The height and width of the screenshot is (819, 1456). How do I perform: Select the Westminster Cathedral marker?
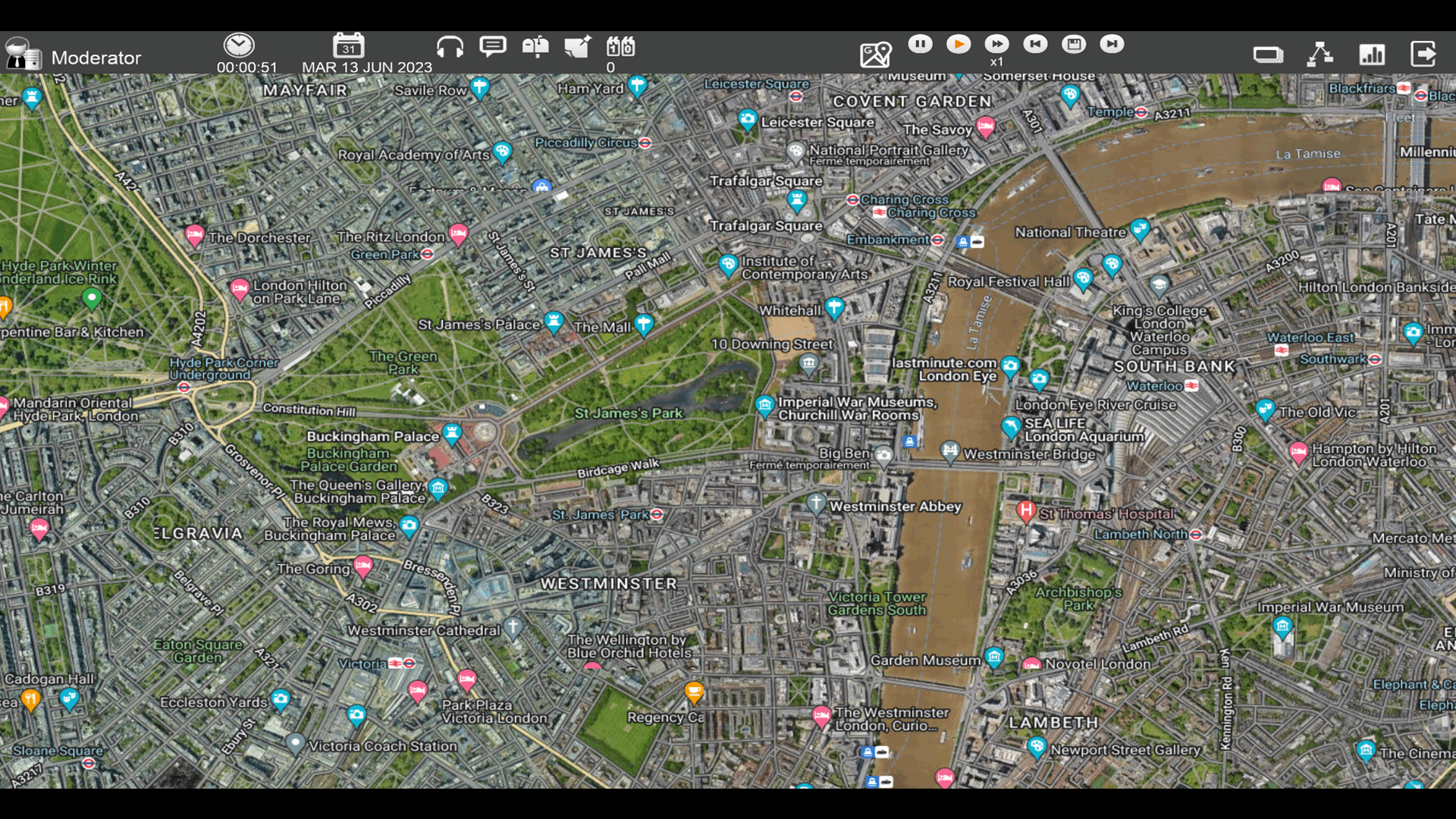[x=513, y=627]
